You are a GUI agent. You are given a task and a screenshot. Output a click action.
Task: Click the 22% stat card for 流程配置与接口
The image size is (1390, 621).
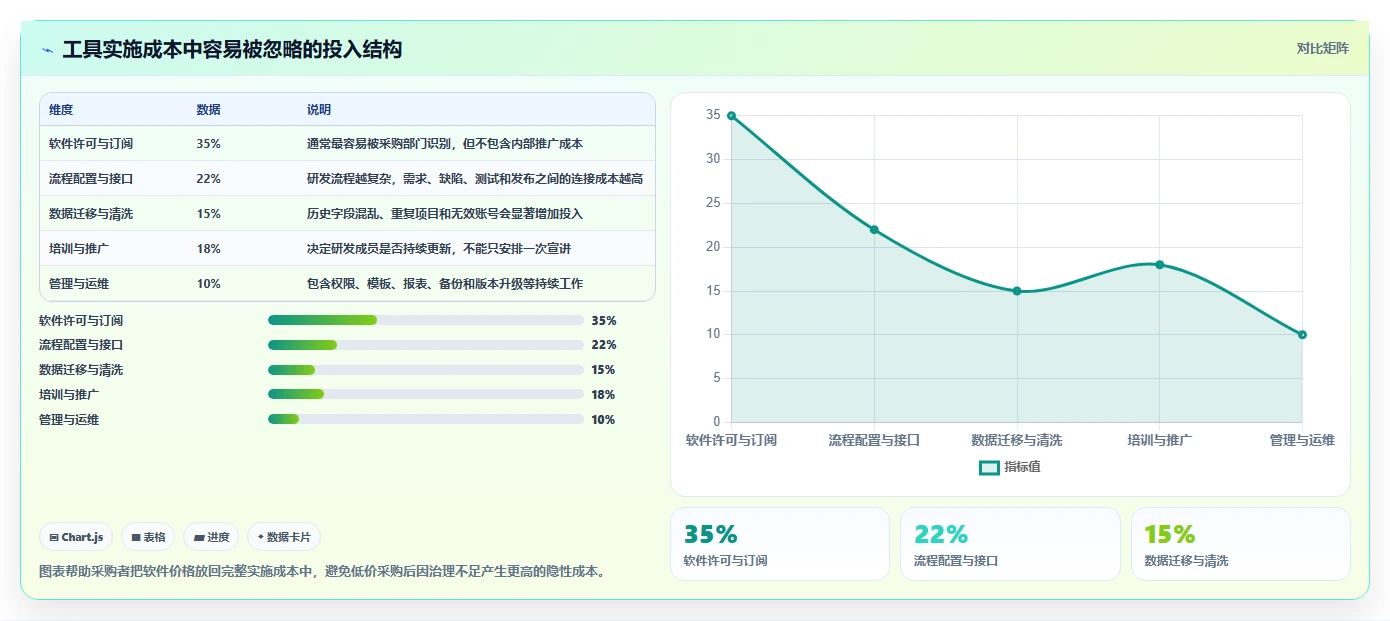pos(1010,544)
